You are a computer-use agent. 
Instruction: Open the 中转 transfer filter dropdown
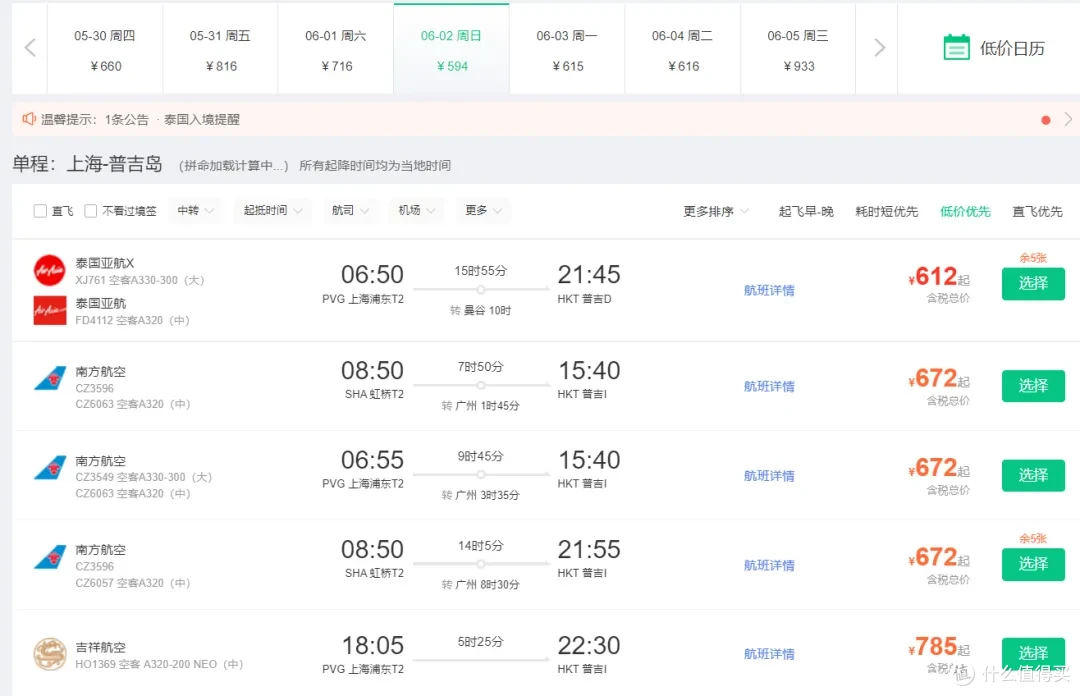coord(195,210)
